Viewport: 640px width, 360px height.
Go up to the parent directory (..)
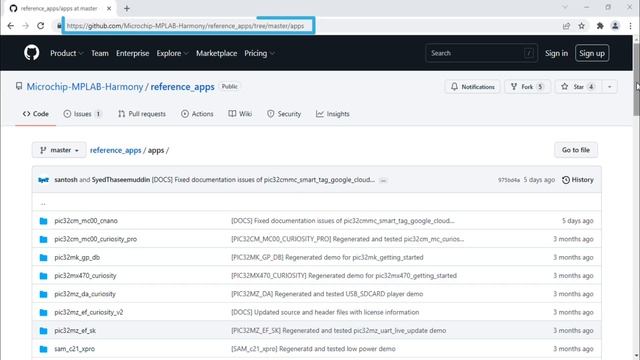(x=43, y=202)
